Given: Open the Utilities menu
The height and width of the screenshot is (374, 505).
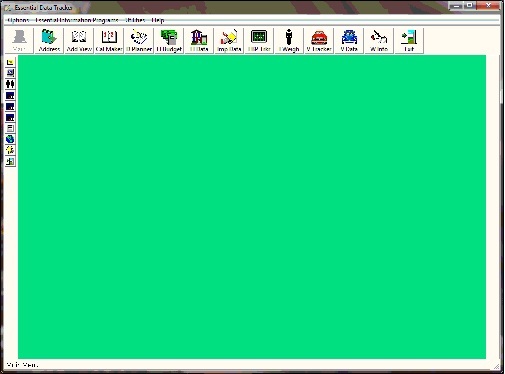Looking at the screenshot, I should [135, 20].
